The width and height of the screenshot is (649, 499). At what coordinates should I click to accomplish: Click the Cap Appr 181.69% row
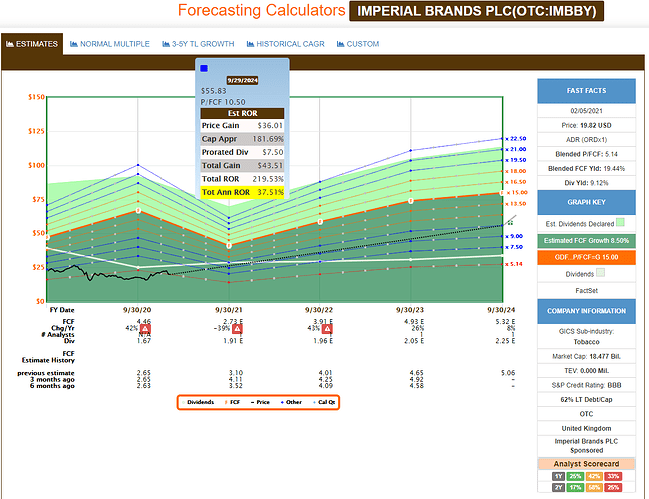pyautogui.click(x=243, y=139)
